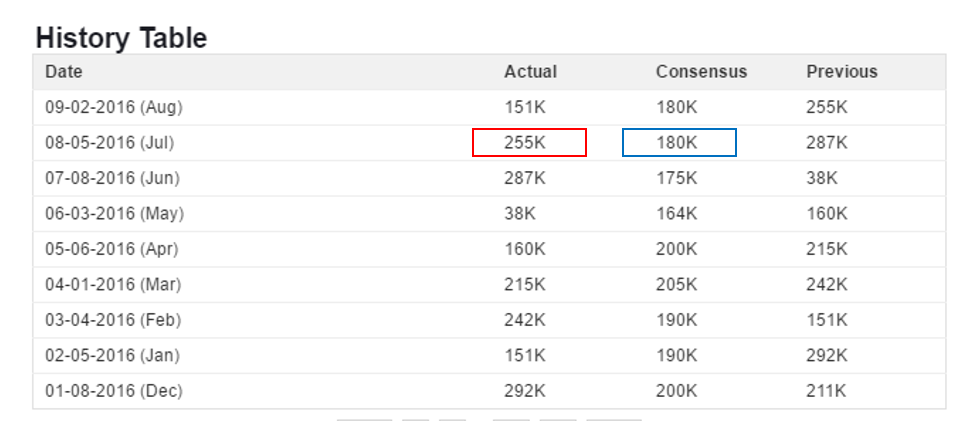Click the 08-05-2016 (Jul) date cell
The image size is (956, 421).
(x=110, y=143)
